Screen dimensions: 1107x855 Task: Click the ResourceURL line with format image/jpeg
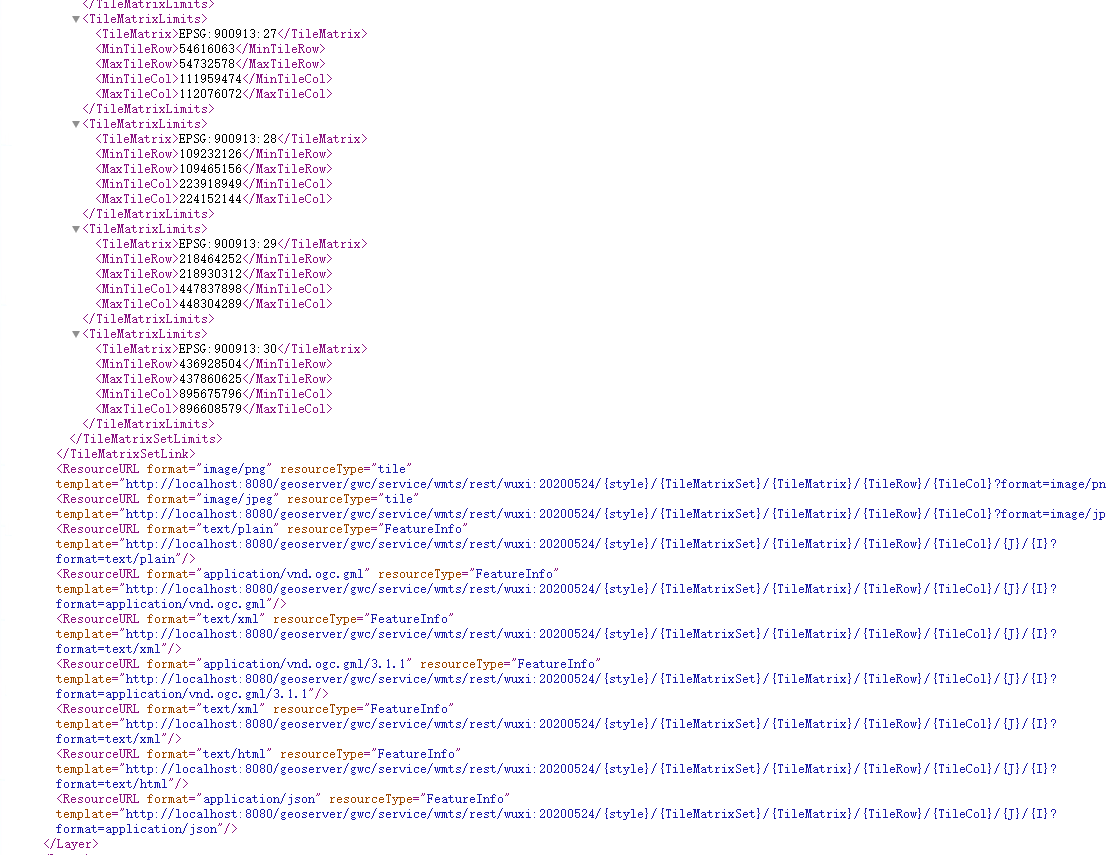[x=238, y=499]
